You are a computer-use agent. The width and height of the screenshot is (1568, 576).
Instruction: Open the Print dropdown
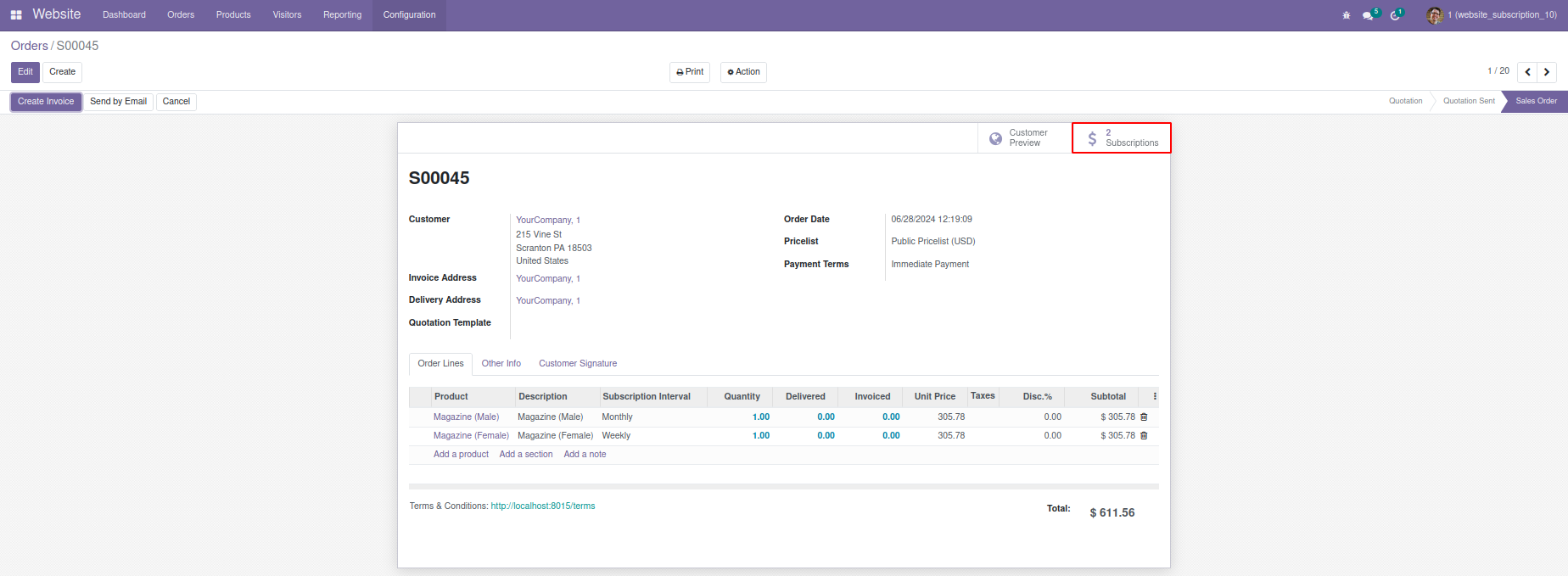point(690,72)
